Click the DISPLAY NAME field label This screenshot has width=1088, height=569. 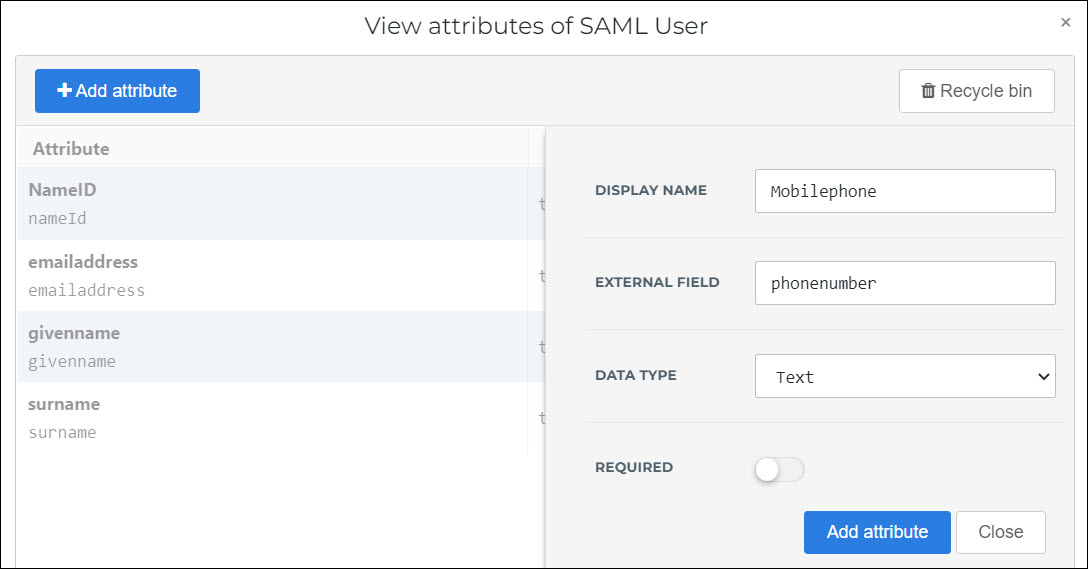tap(651, 190)
